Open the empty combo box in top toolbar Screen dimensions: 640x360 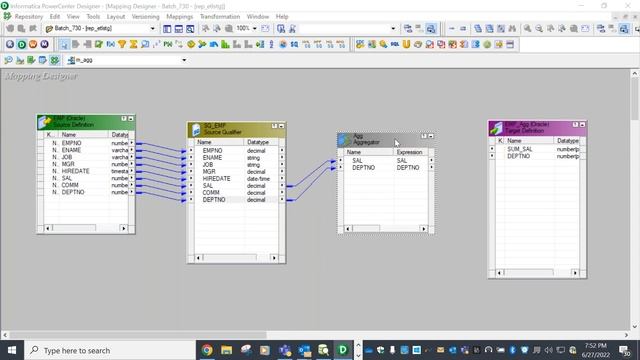[x=393, y=29]
